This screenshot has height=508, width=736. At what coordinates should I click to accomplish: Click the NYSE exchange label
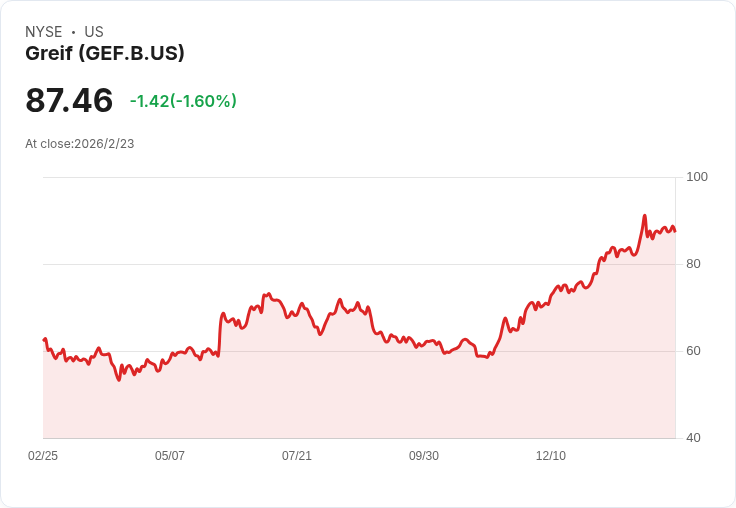click(x=43, y=32)
